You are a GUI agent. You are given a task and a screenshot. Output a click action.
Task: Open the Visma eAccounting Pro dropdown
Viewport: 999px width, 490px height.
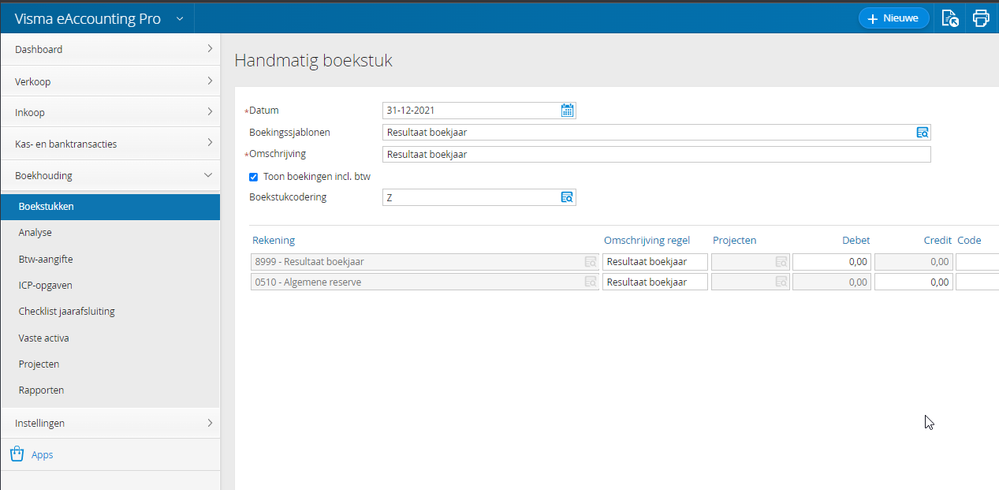[179, 18]
